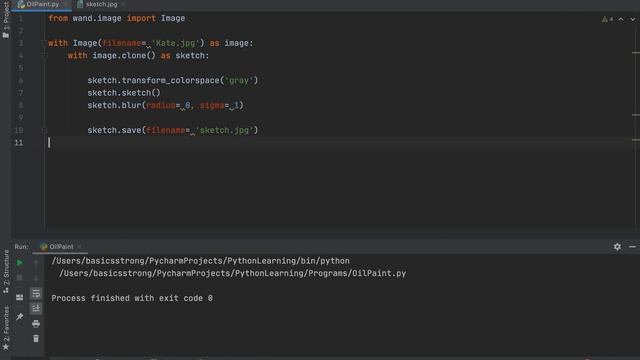The width and height of the screenshot is (640, 360).
Task: Rerun OilPaint with the green play button
Action: (20, 263)
